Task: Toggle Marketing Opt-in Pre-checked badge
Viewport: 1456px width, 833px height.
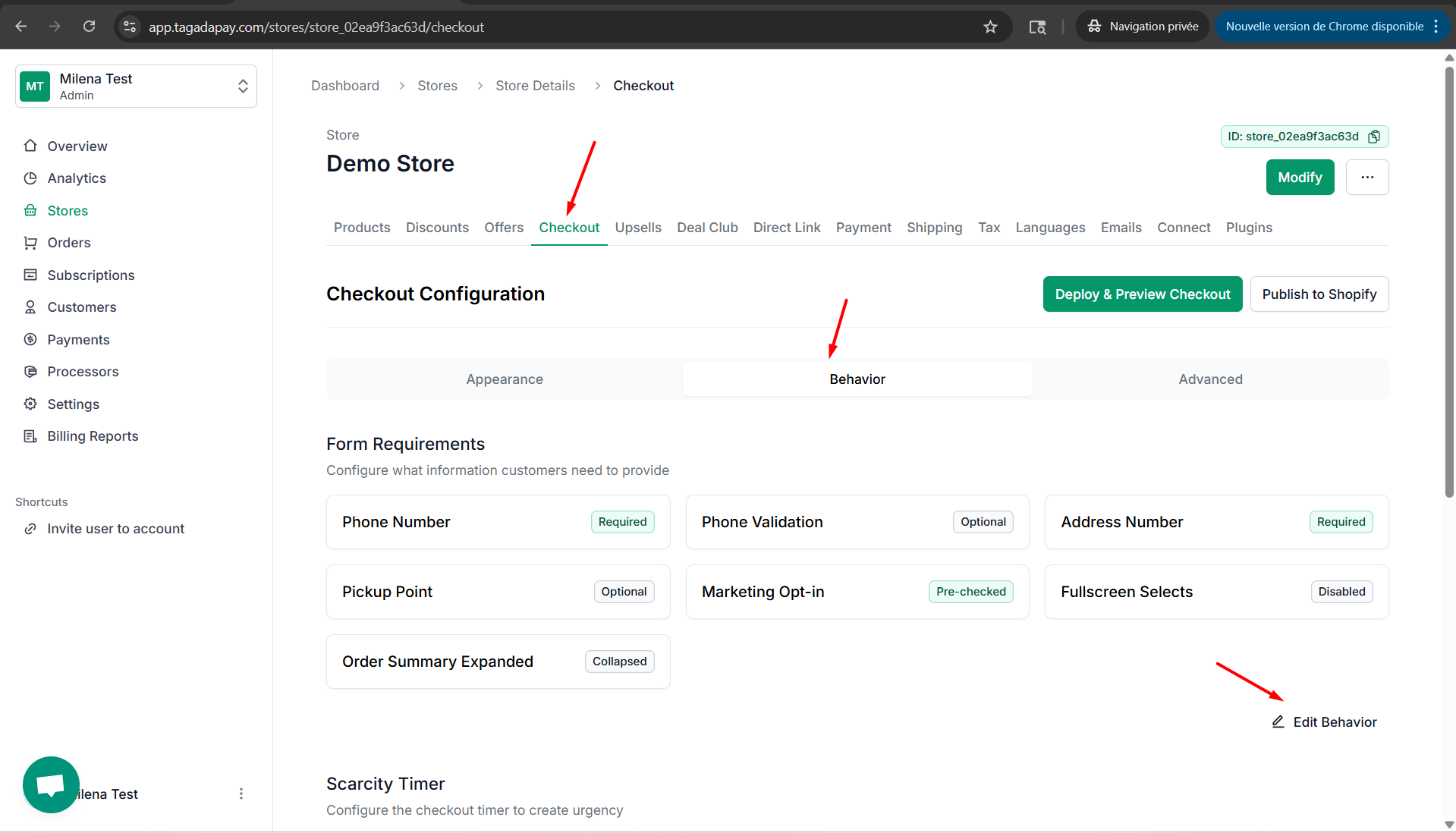Action: click(x=970, y=592)
